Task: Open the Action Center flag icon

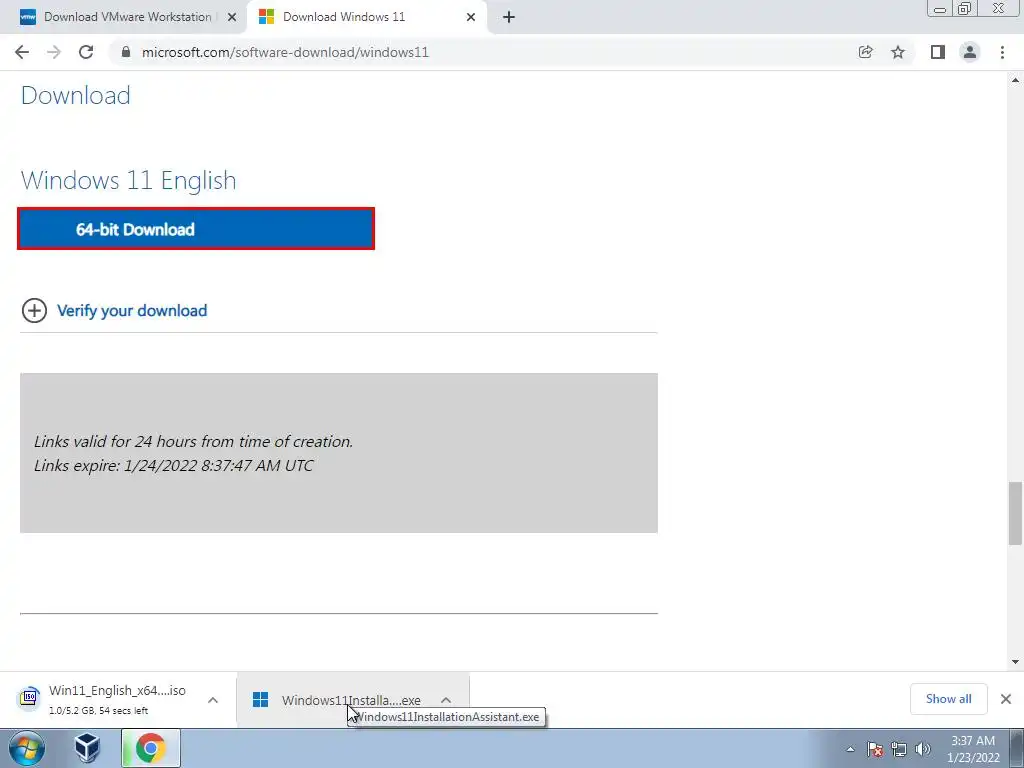Action: click(875, 749)
